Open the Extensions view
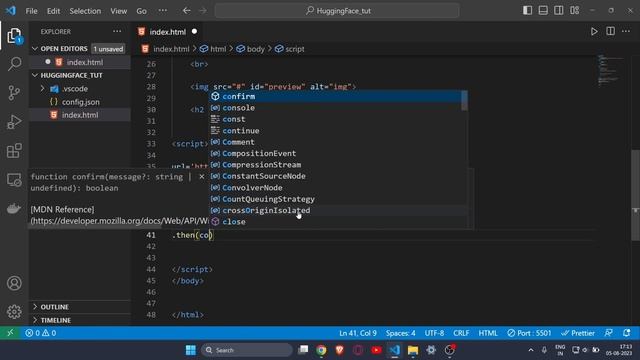 (x=14, y=151)
